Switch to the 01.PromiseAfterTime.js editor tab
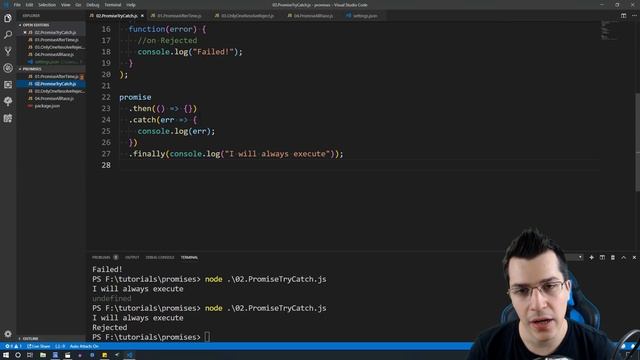Viewport: 640px width, 360px height. (x=178, y=16)
